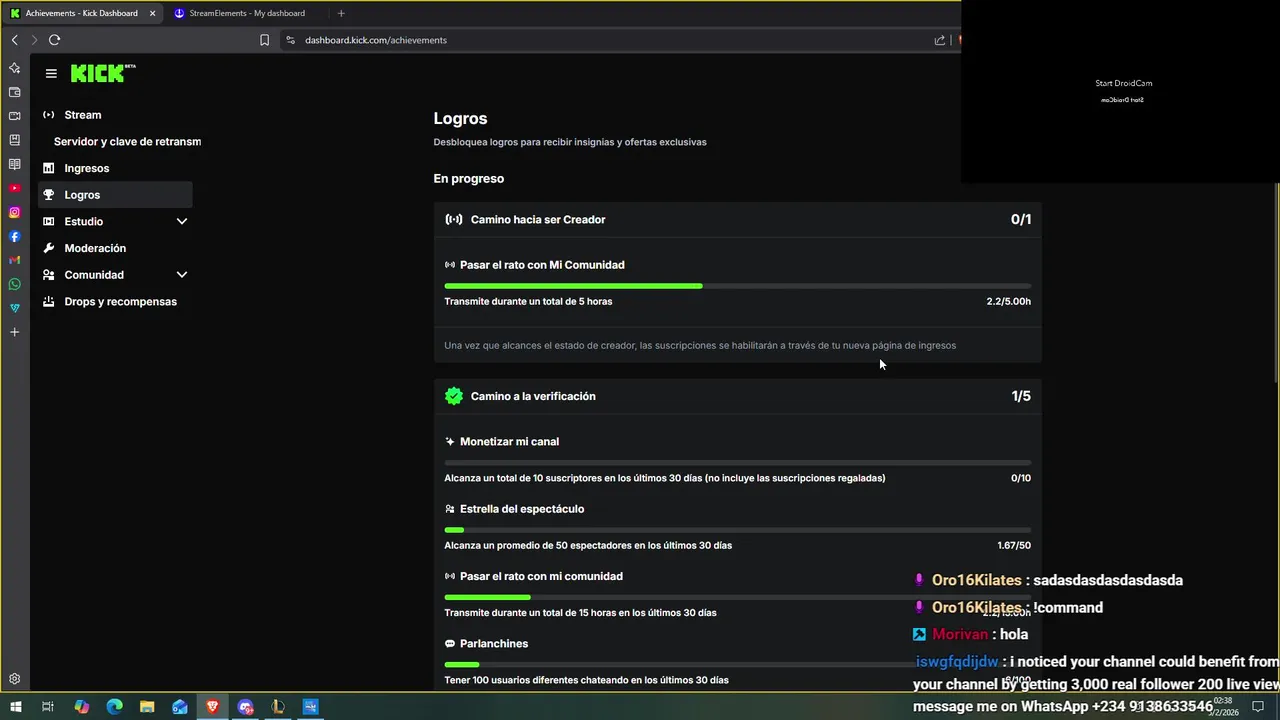This screenshot has height=720, width=1280.
Task: Open the Reading List sidebar icon
Action: click(x=14, y=164)
